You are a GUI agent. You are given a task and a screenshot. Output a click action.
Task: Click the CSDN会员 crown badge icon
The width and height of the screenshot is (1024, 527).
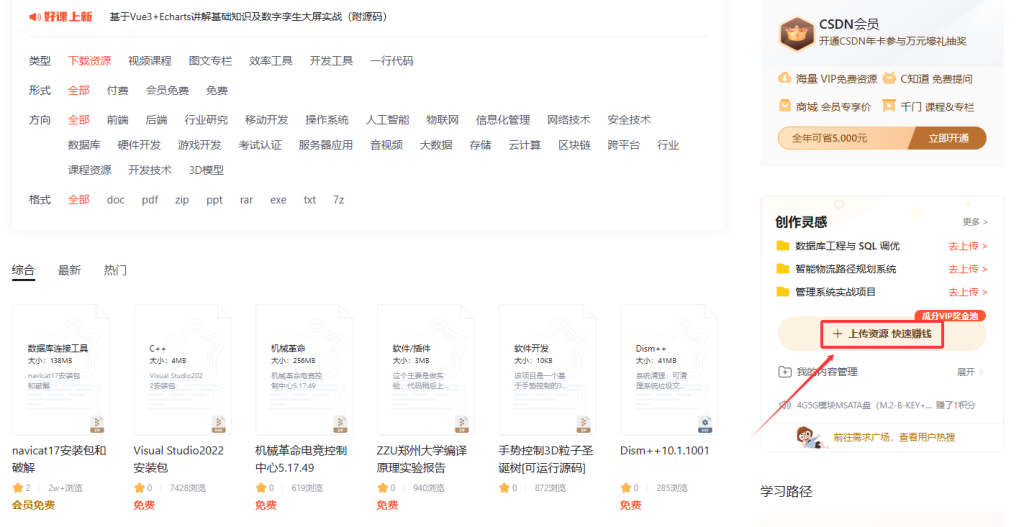tap(795, 33)
